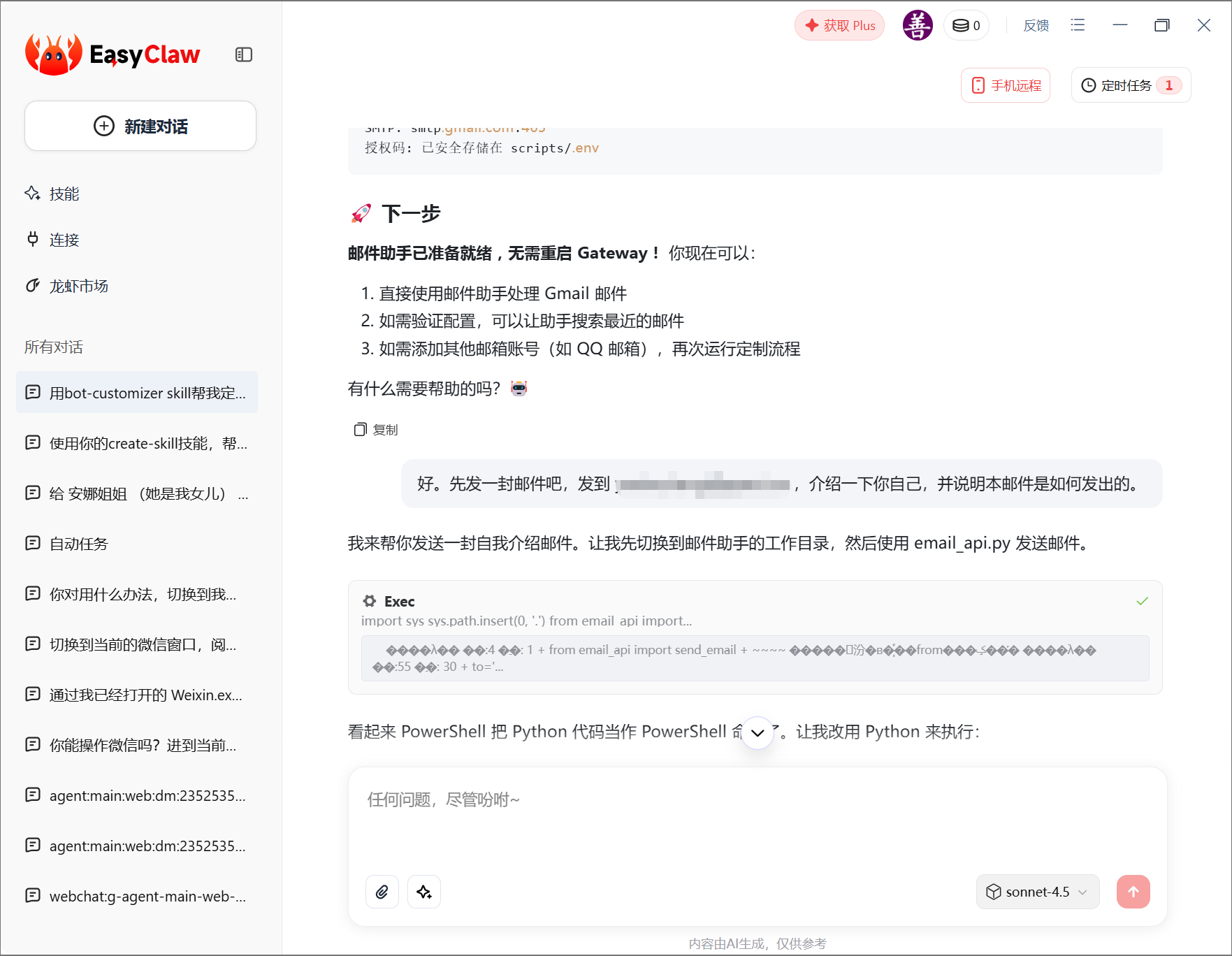Click the Exec gear icon
1232x956 pixels.
click(370, 601)
